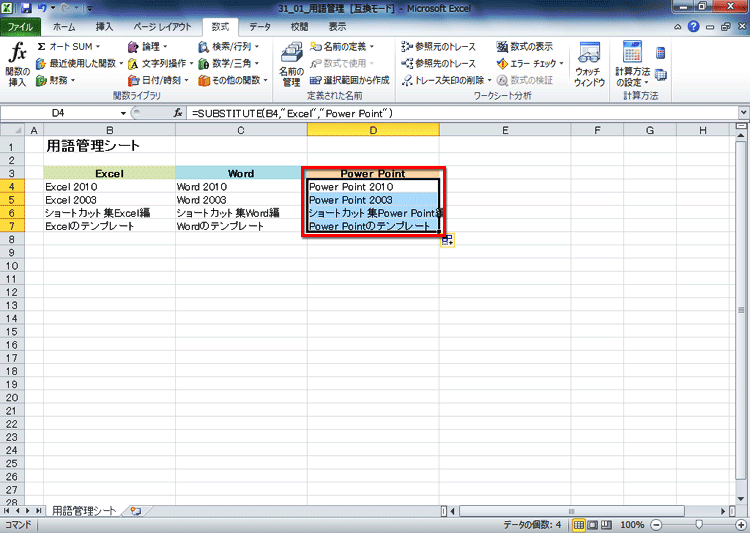Open Calculation Options (計算方法の設定)
The image size is (750, 533).
[x=632, y=65]
